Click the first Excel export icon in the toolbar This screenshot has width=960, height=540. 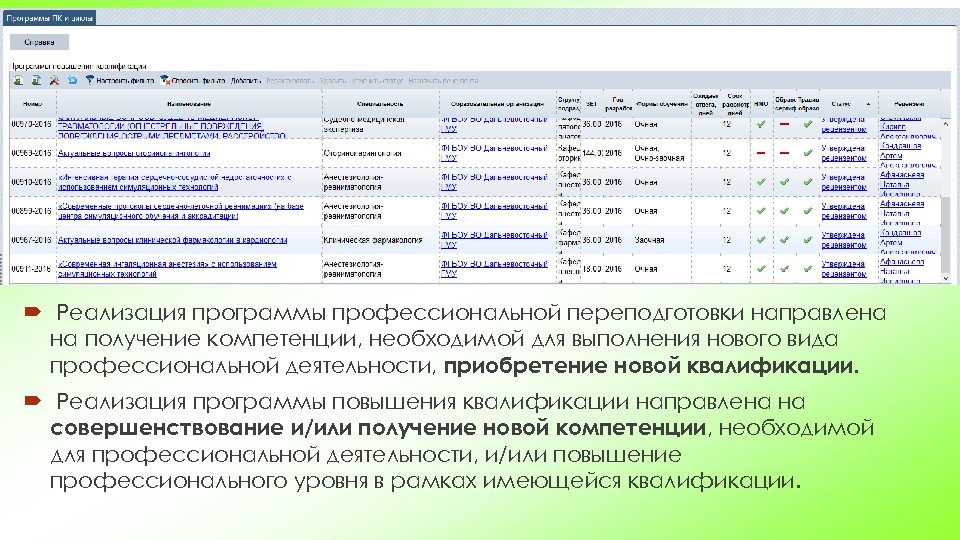tap(18, 80)
